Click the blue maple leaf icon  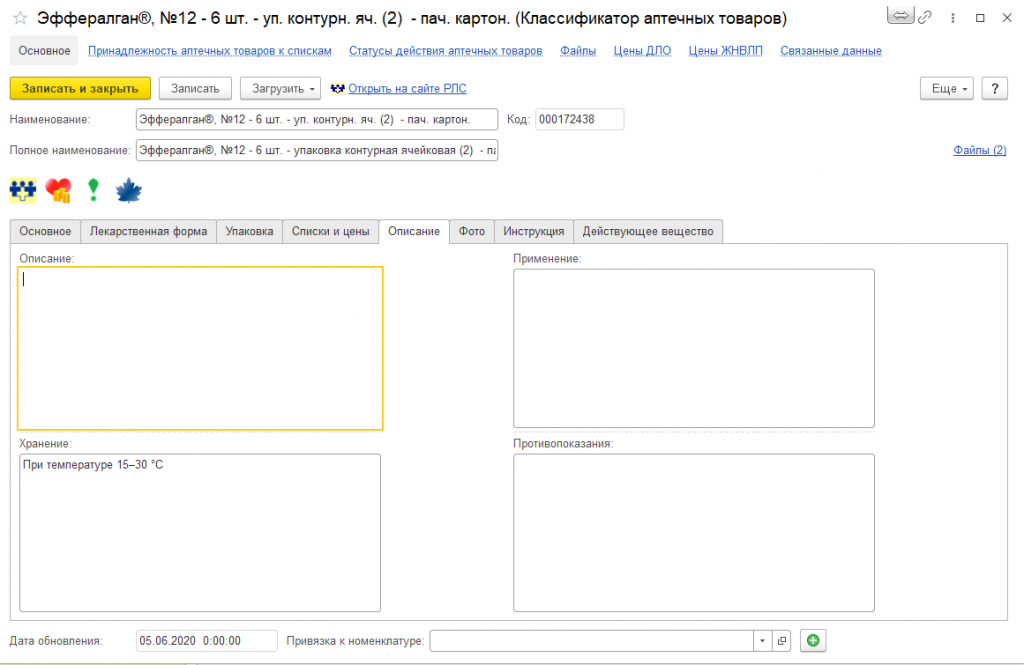[x=129, y=191]
